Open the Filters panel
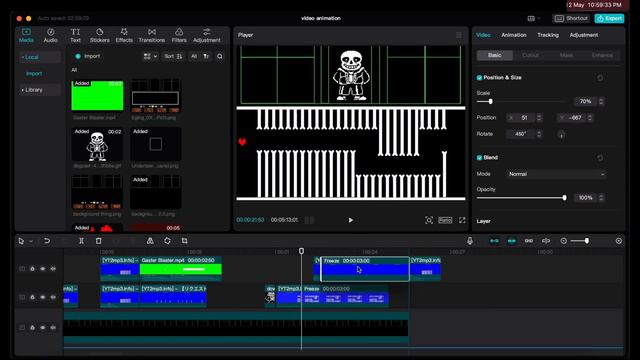The height and width of the screenshot is (360, 640). coord(179,36)
